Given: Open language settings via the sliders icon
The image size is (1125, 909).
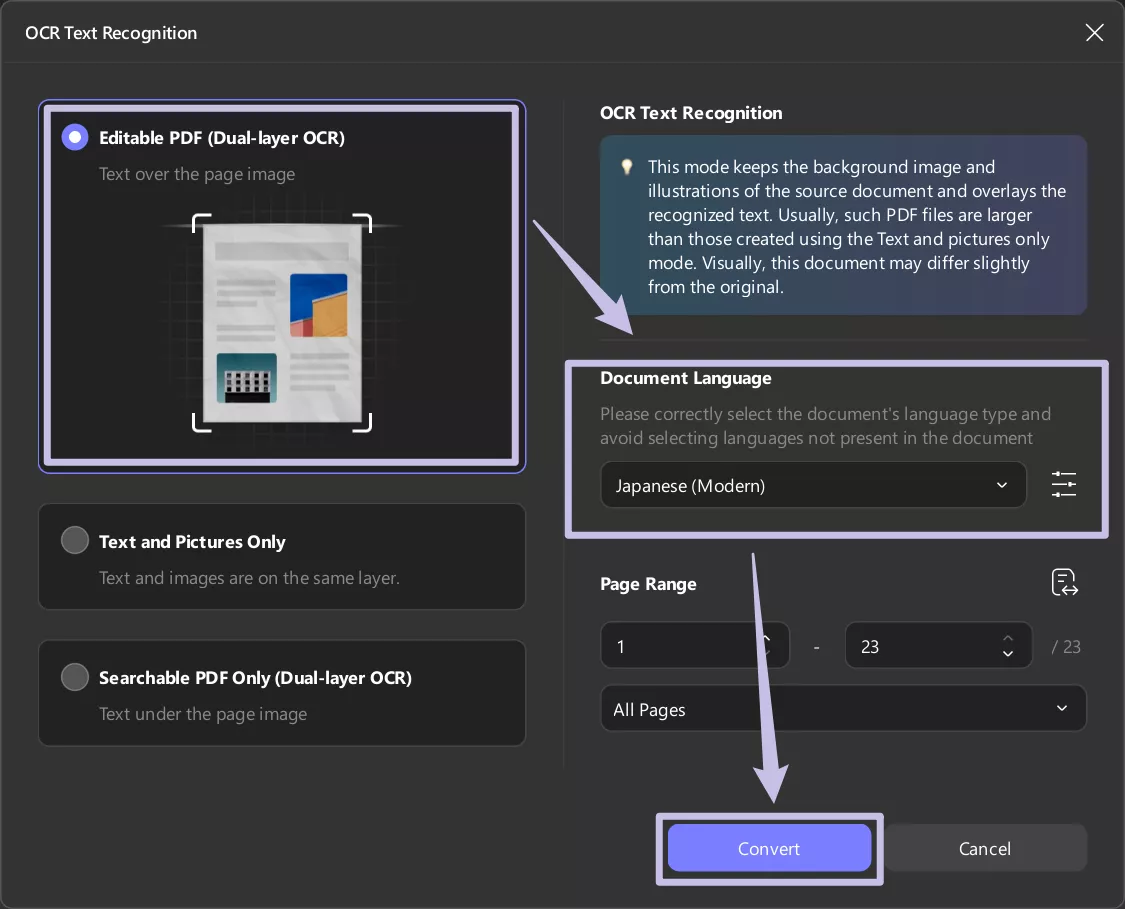Looking at the screenshot, I should 1063,485.
